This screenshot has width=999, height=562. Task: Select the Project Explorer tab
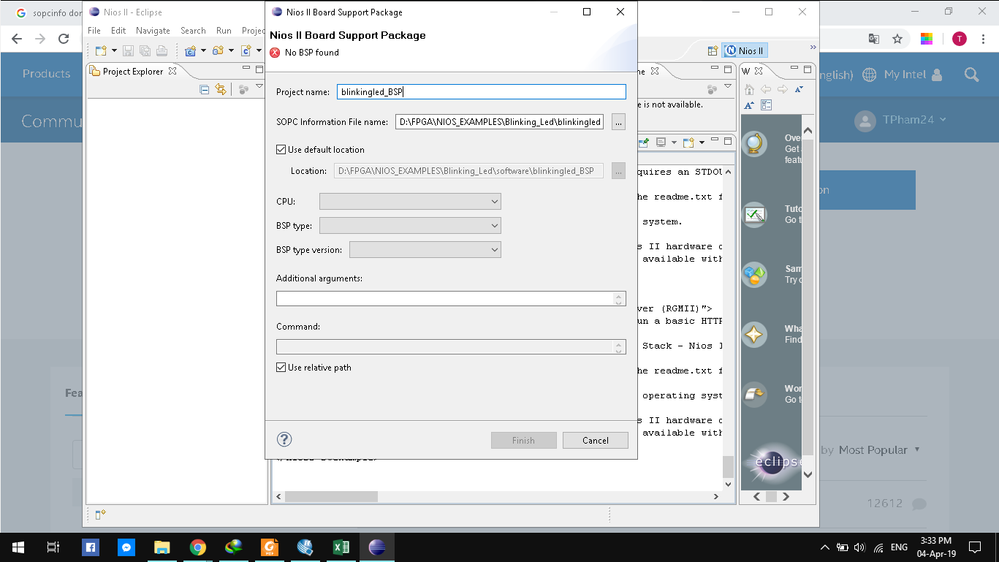133,71
